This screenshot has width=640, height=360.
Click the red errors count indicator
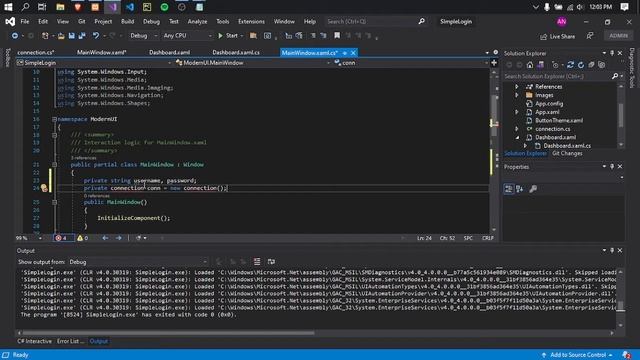click(63, 238)
